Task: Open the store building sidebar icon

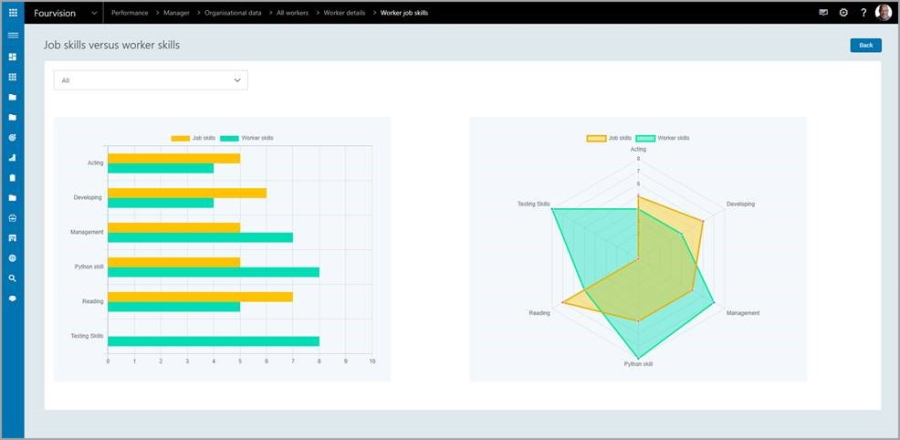Action: 13,238
